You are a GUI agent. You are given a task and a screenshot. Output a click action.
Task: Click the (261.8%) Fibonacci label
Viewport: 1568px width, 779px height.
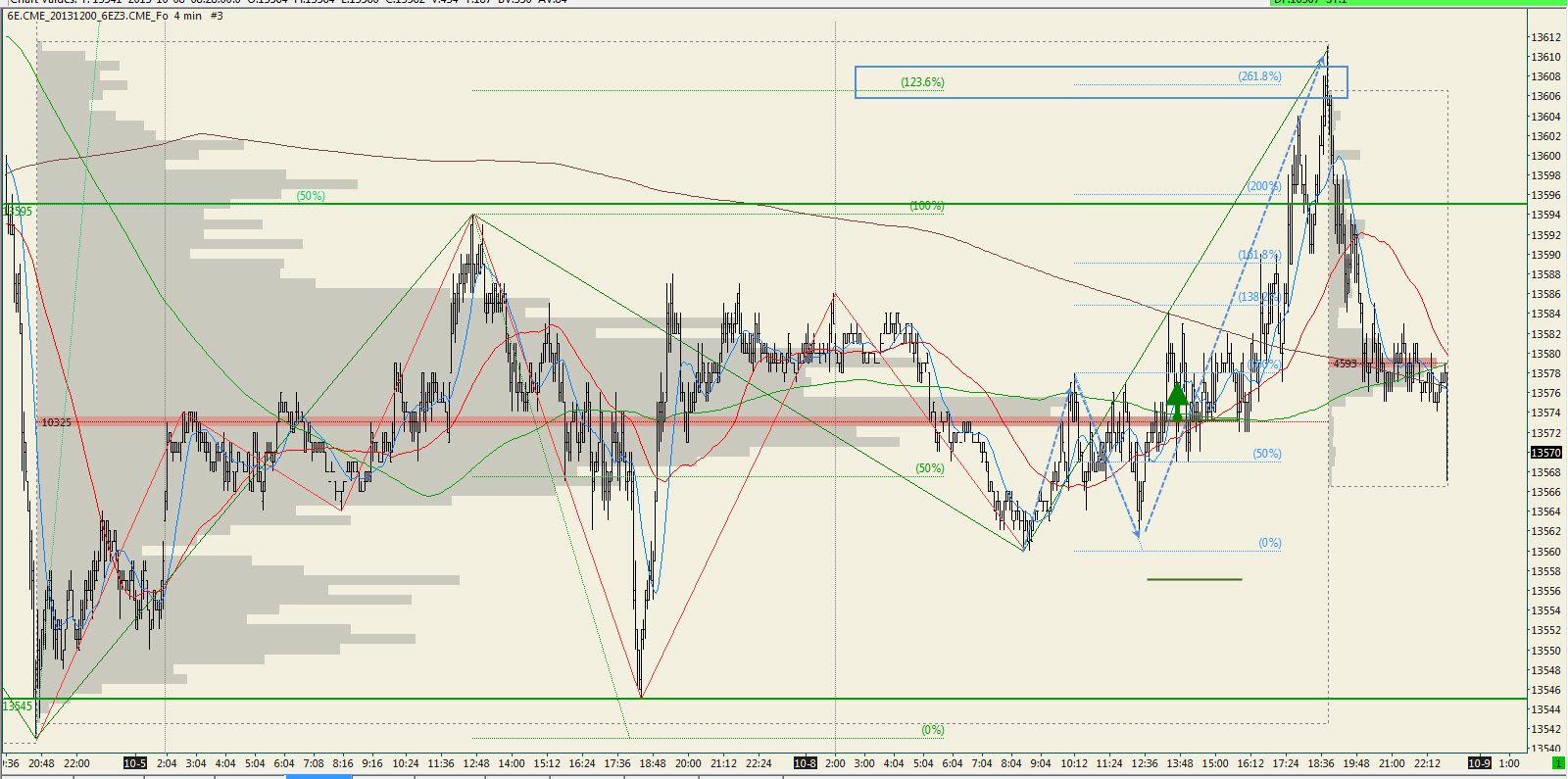(1259, 76)
